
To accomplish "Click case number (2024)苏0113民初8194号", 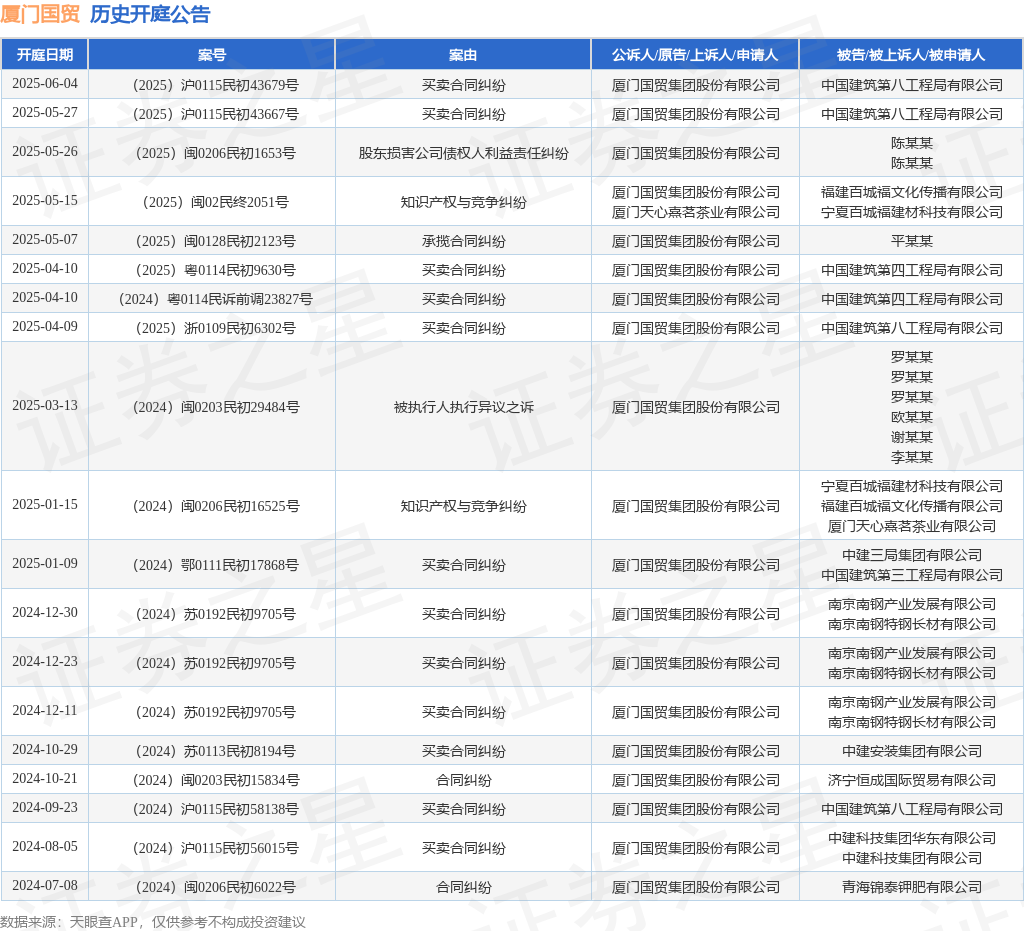I will coord(216,751).
